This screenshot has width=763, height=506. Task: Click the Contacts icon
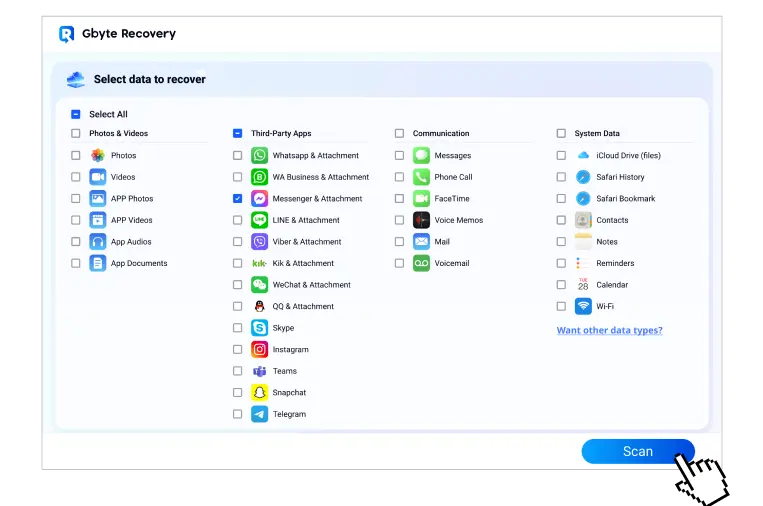583,220
